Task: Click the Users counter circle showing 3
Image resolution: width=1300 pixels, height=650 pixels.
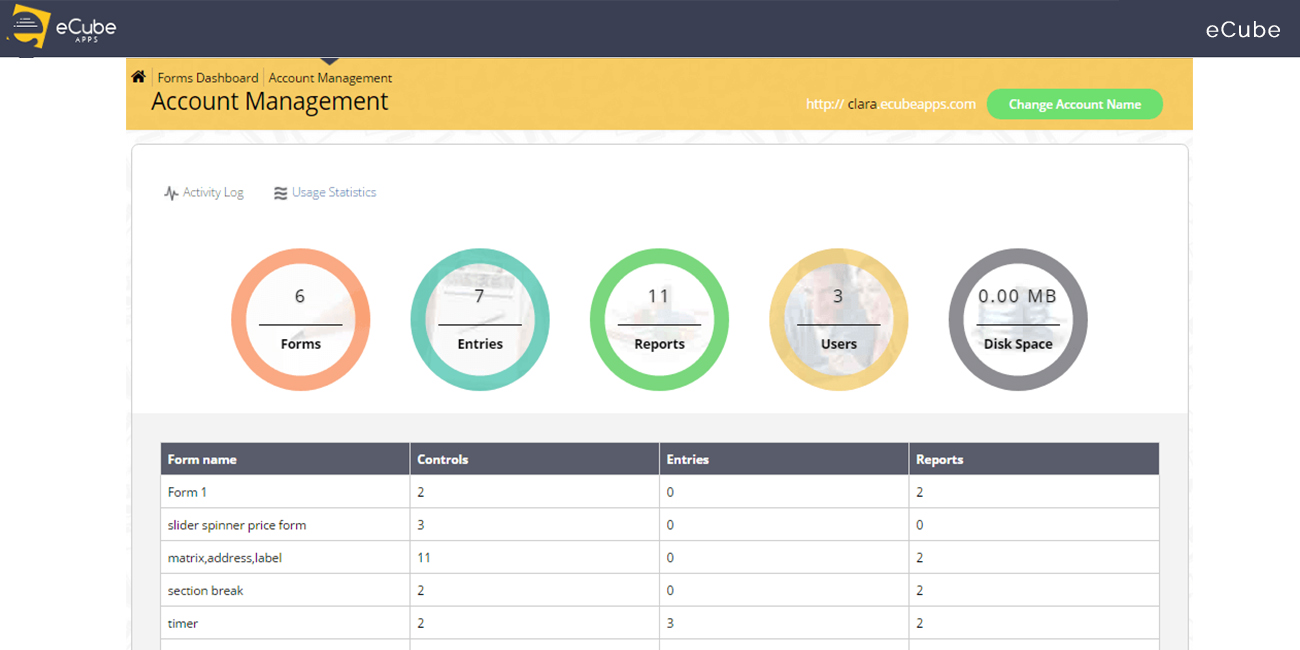Action: (838, 318)
